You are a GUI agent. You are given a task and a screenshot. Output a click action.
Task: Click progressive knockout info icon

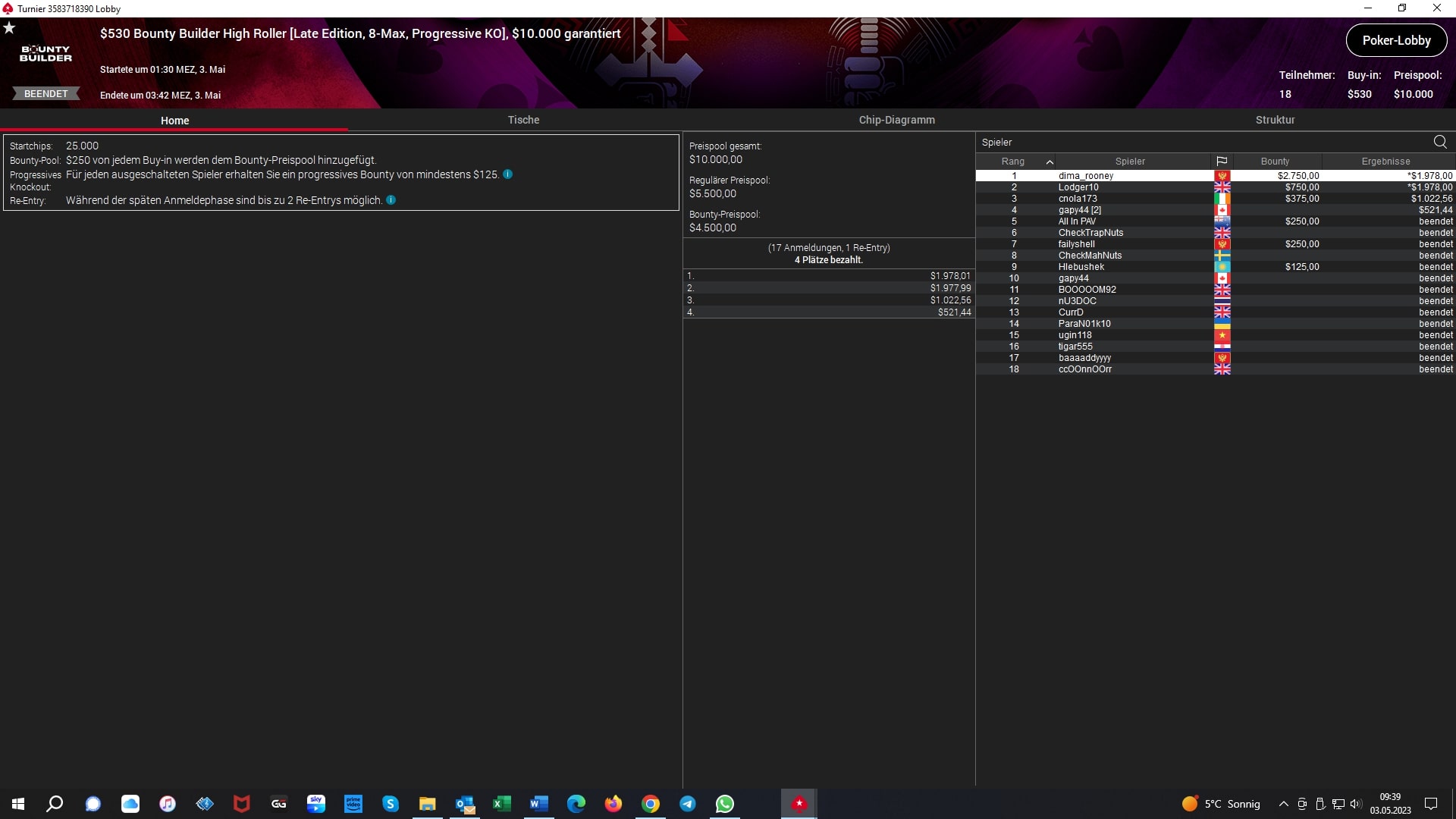508,174
